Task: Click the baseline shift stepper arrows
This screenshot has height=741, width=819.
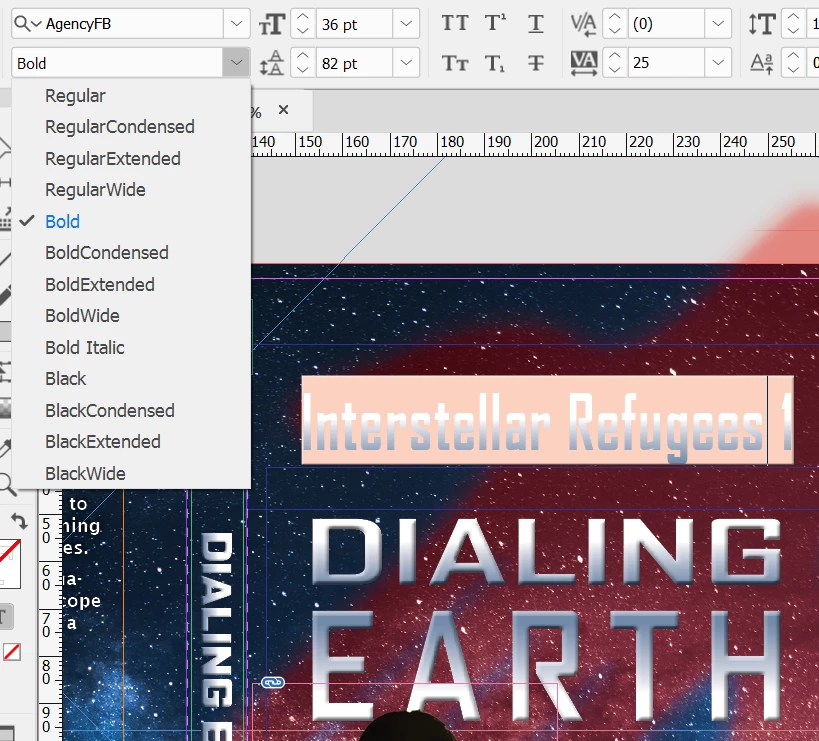Action: (793, 63)
